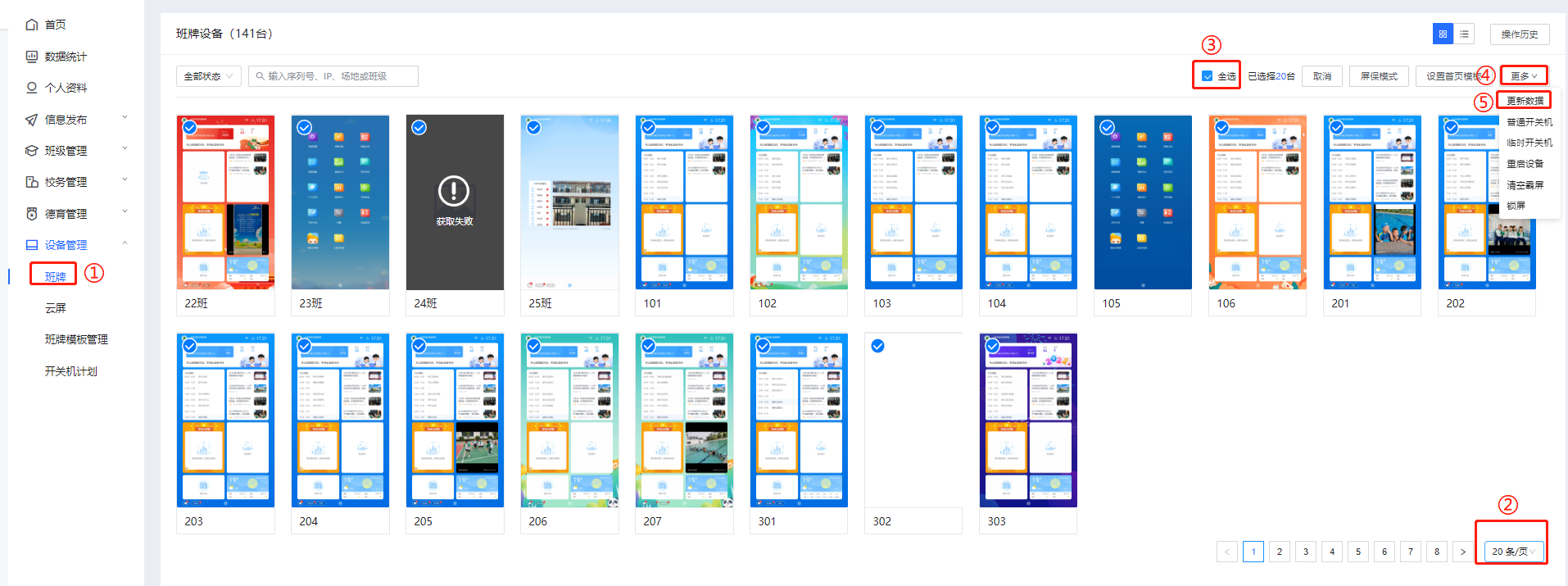
Task: Open the 云屏 submenu item
Action: (x=55, y=308)
